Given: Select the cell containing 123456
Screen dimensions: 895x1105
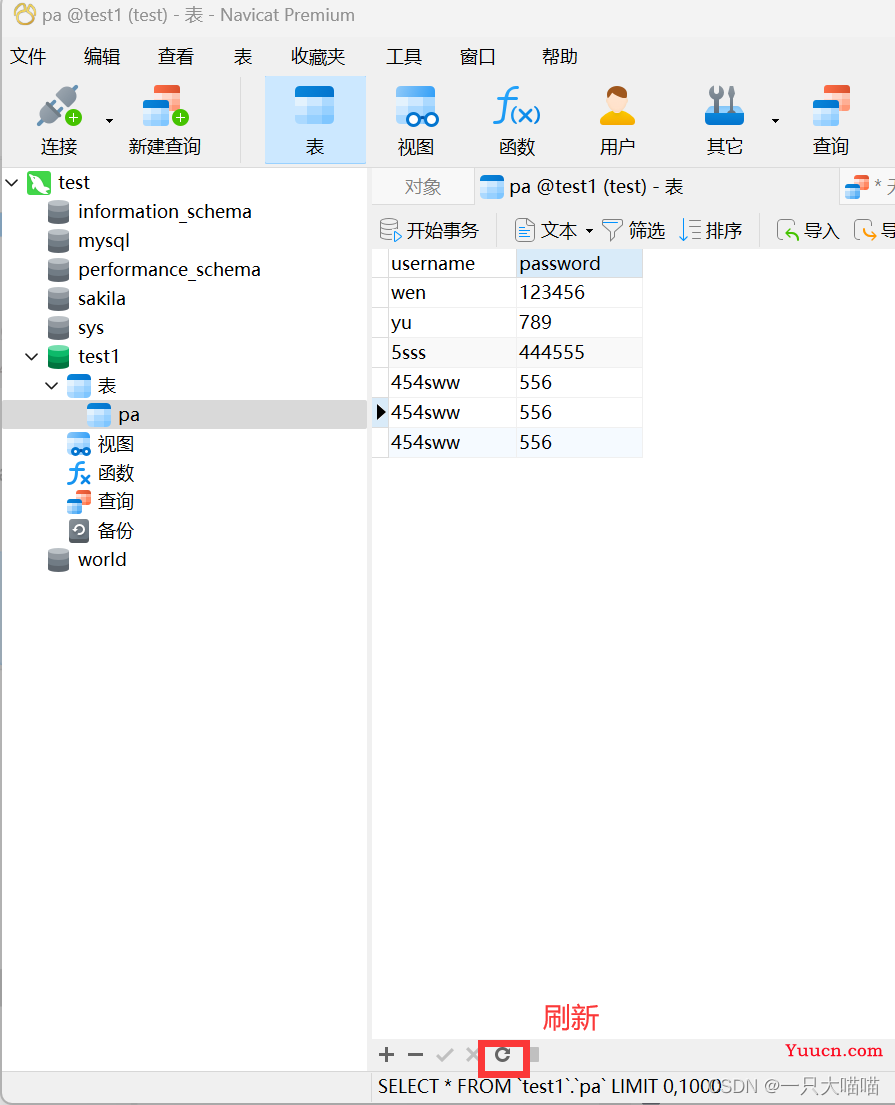Looking at the screenshot, I should [x=579, y=293].
